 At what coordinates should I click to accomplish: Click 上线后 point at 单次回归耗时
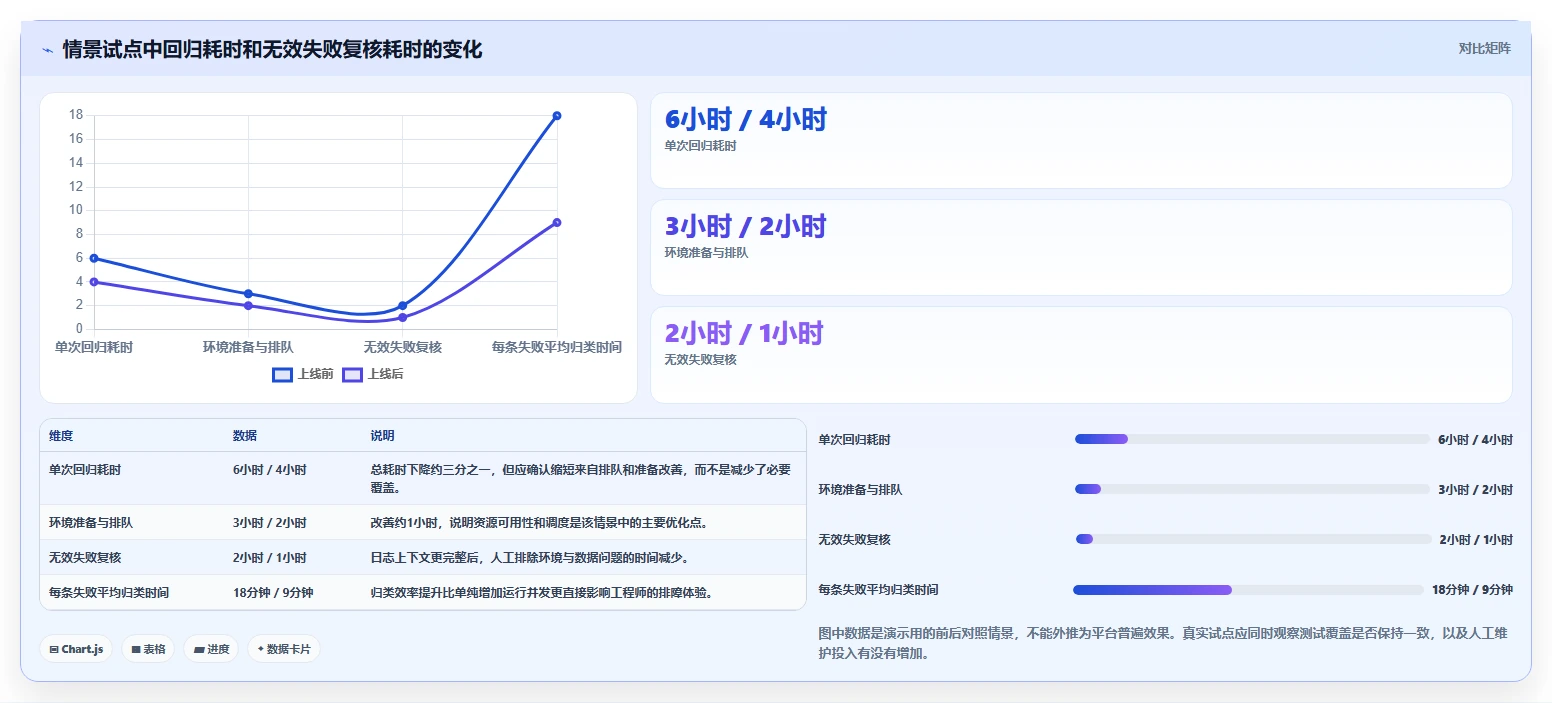click(94, 282)
